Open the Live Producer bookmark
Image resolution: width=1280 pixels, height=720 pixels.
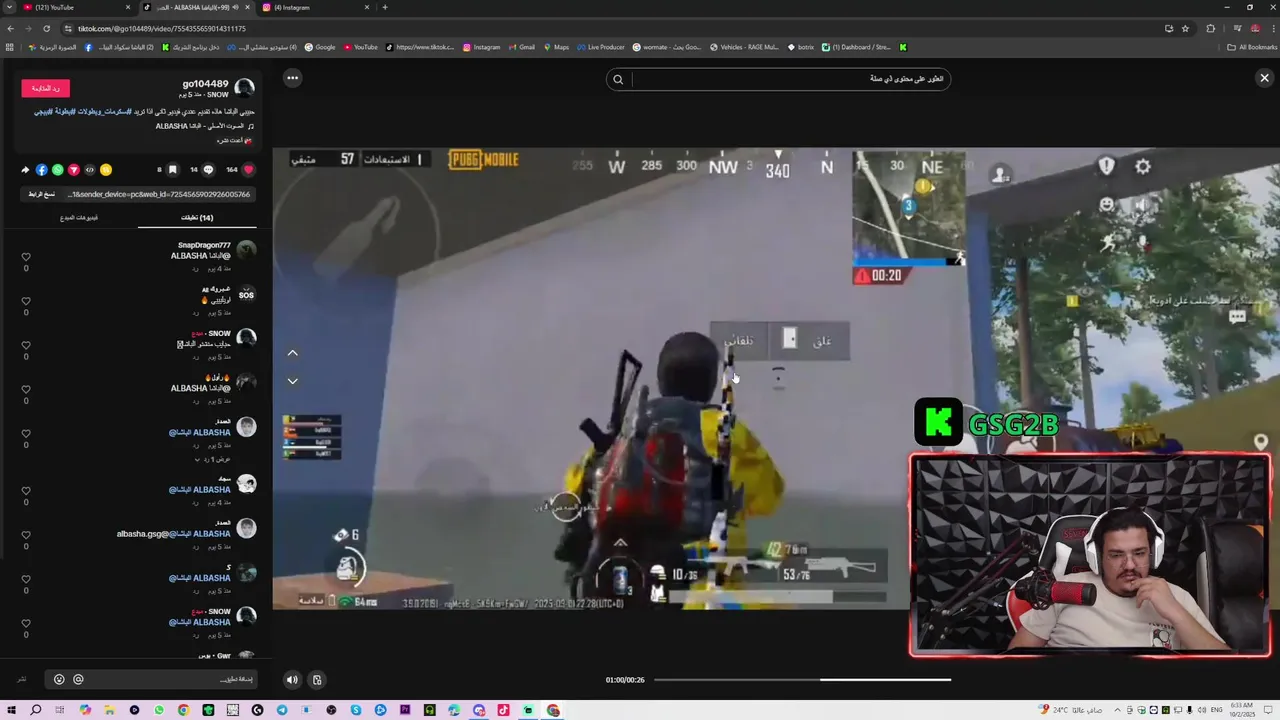601,47
